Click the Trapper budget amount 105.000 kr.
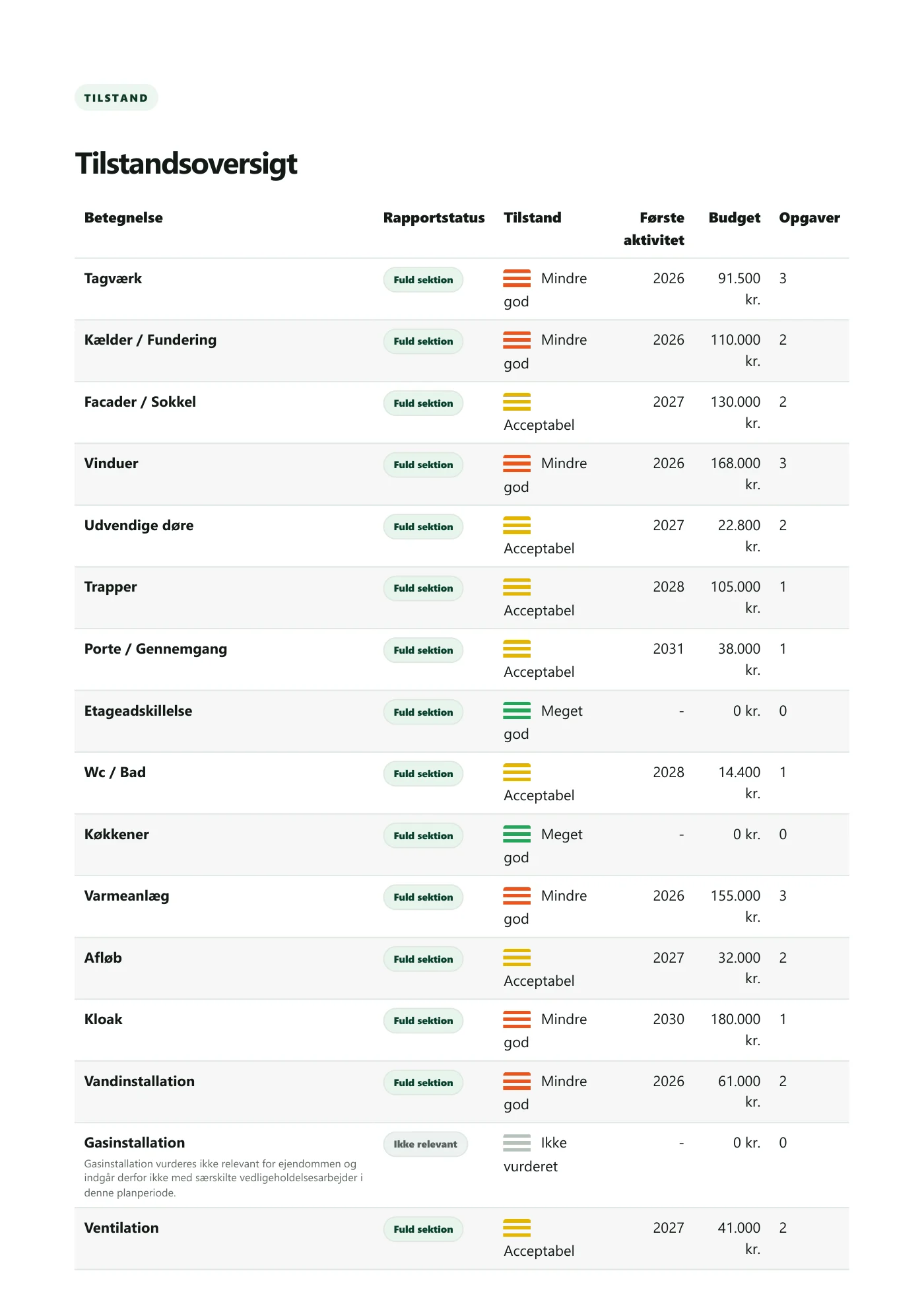 tap(735, 597)
